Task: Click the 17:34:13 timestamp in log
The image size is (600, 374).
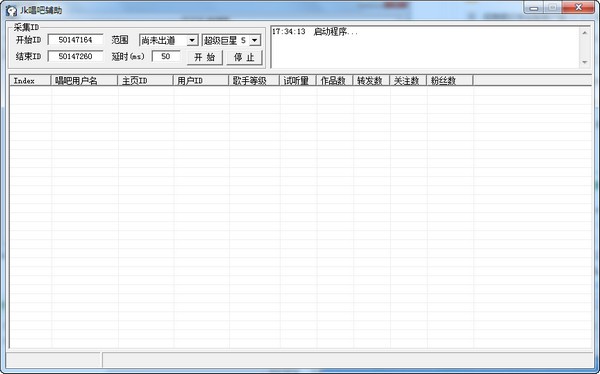Action: click(289, 32)
